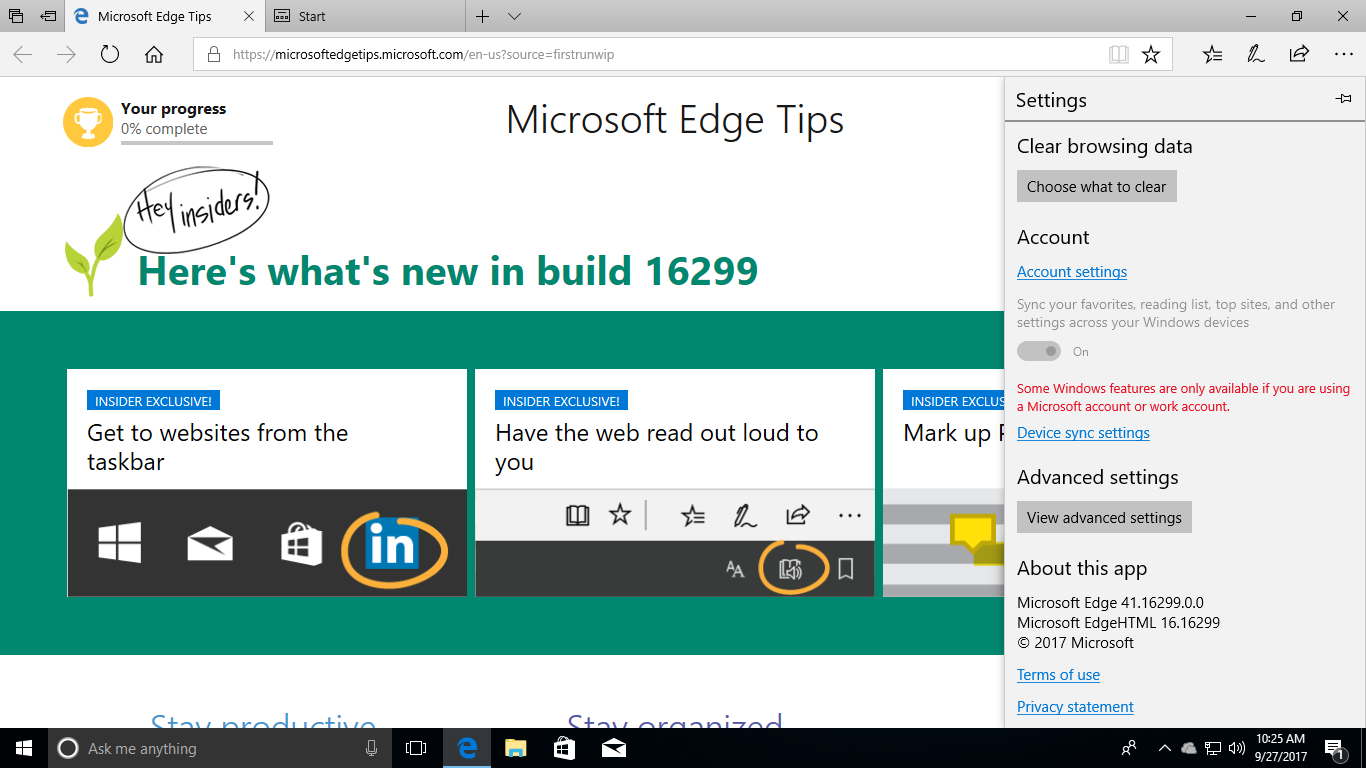
Task: Open Privacy statement link
Action: (x=1075, y=707)
